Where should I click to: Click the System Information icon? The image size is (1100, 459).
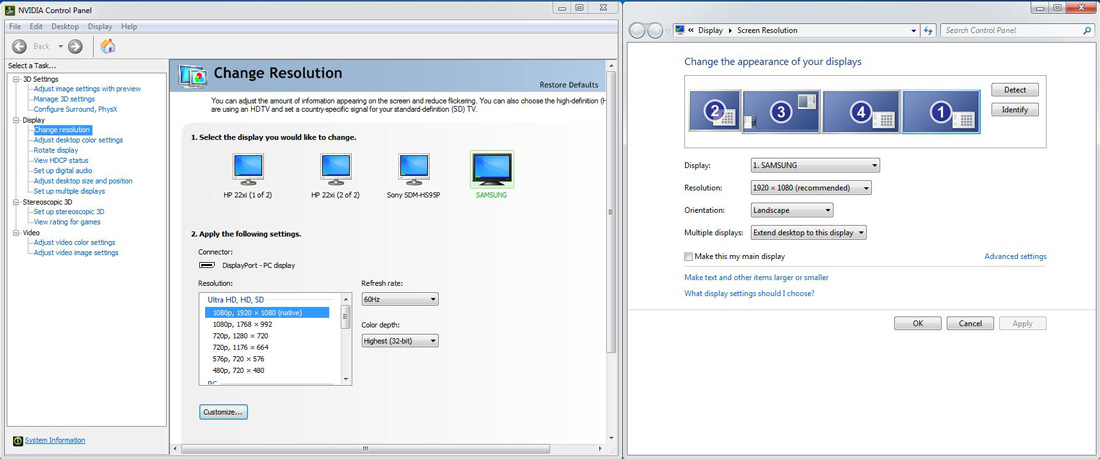[x=18, y=441]
